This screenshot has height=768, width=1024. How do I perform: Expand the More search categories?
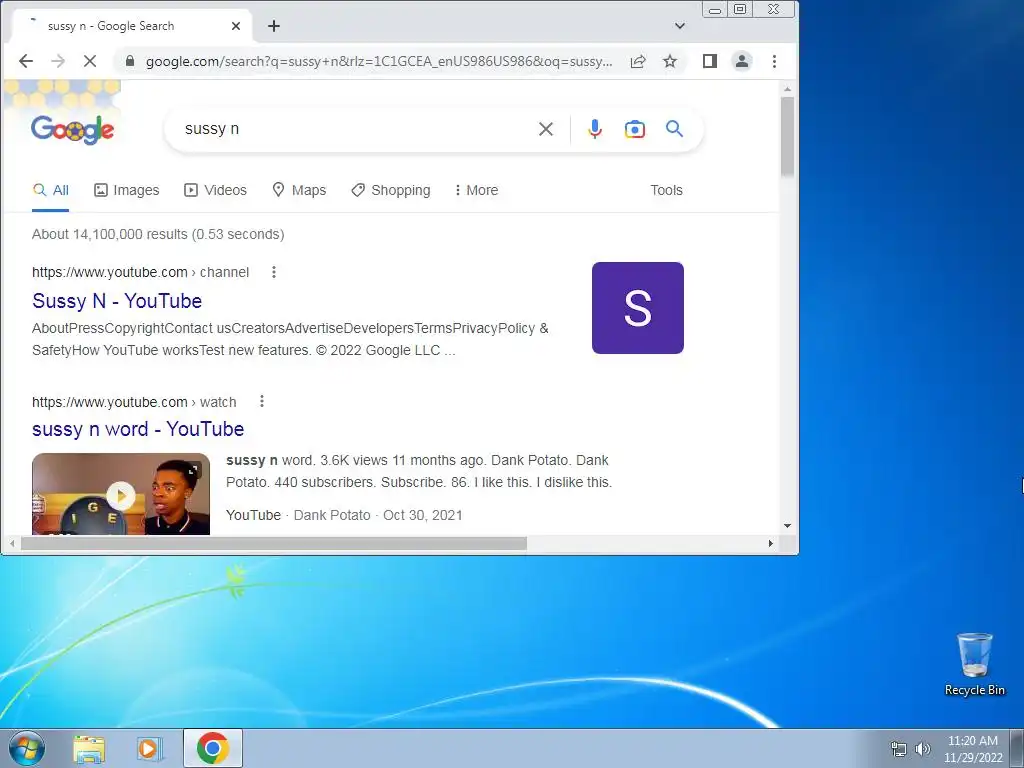(x=476, y=190)
